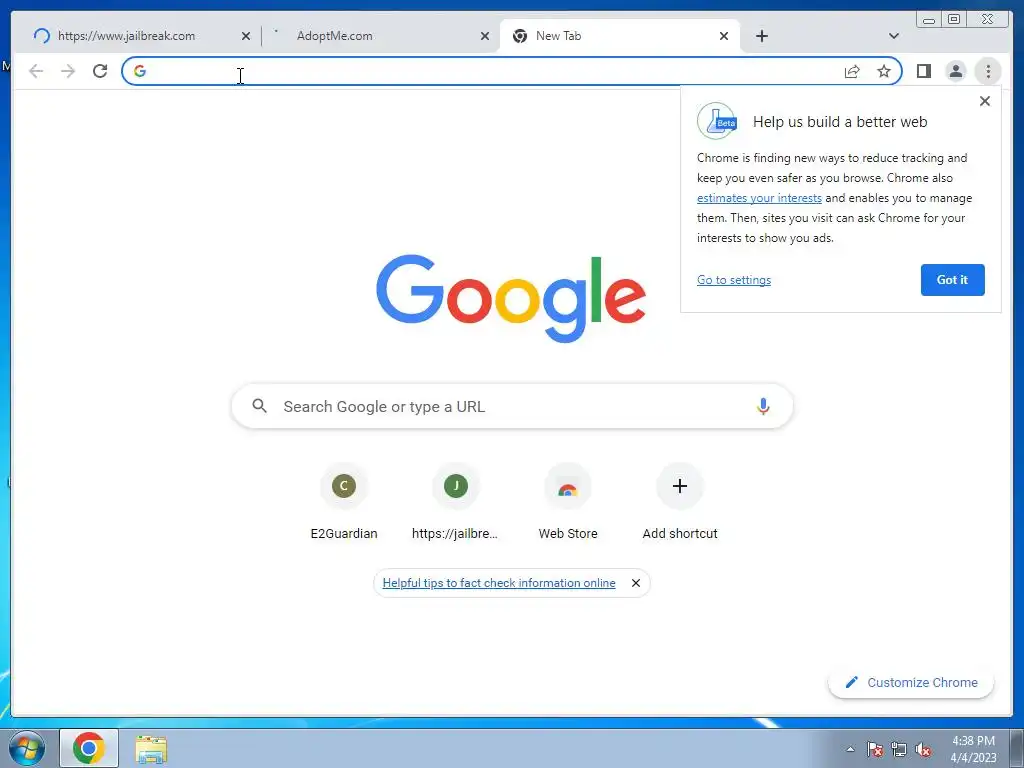
Task: Click the Chrome taskbar icon
Action: (x=89, y=748)
